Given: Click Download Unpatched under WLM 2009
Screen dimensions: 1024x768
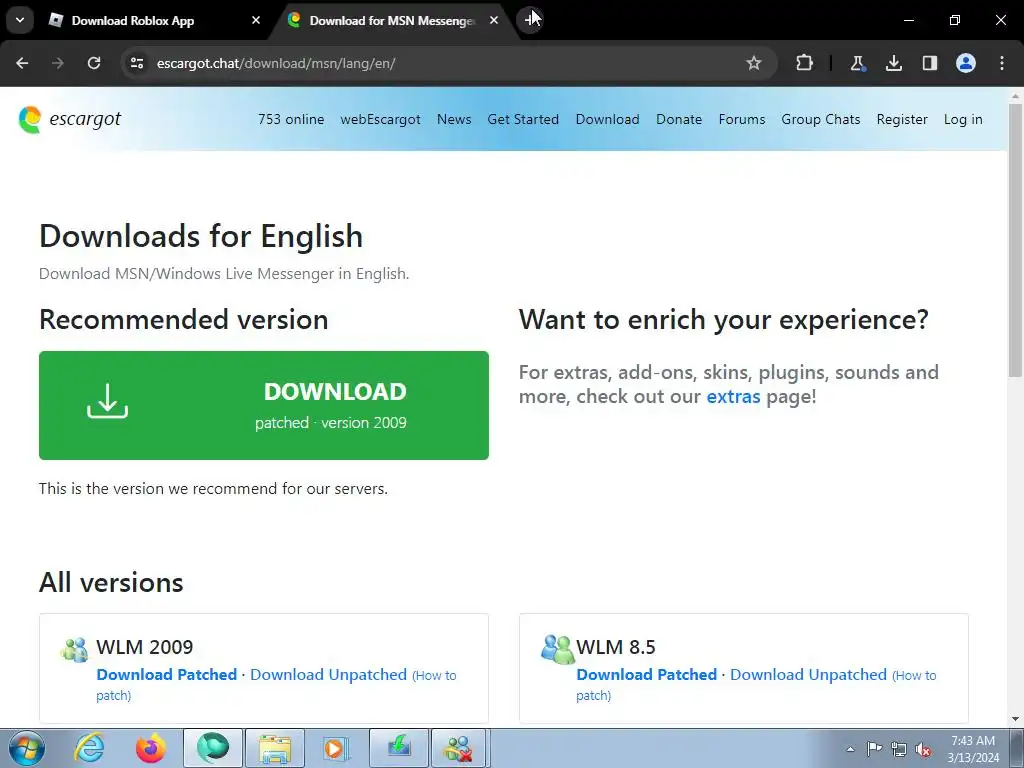Looking at the screenshot, I should pyautogui.click(x=328, y=675).
